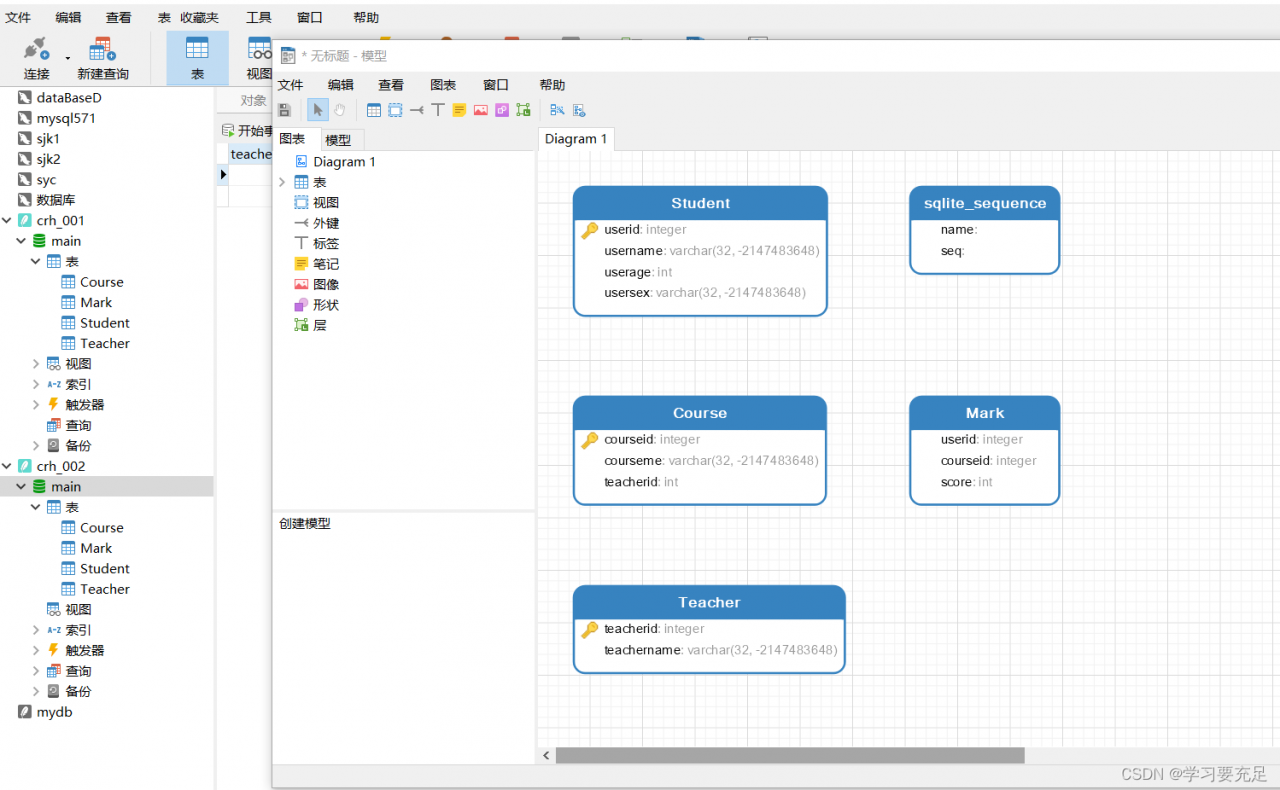Select the Teacher table under crh_002
The width and height of the screenshot is (1280, 790).
point(105,589)
